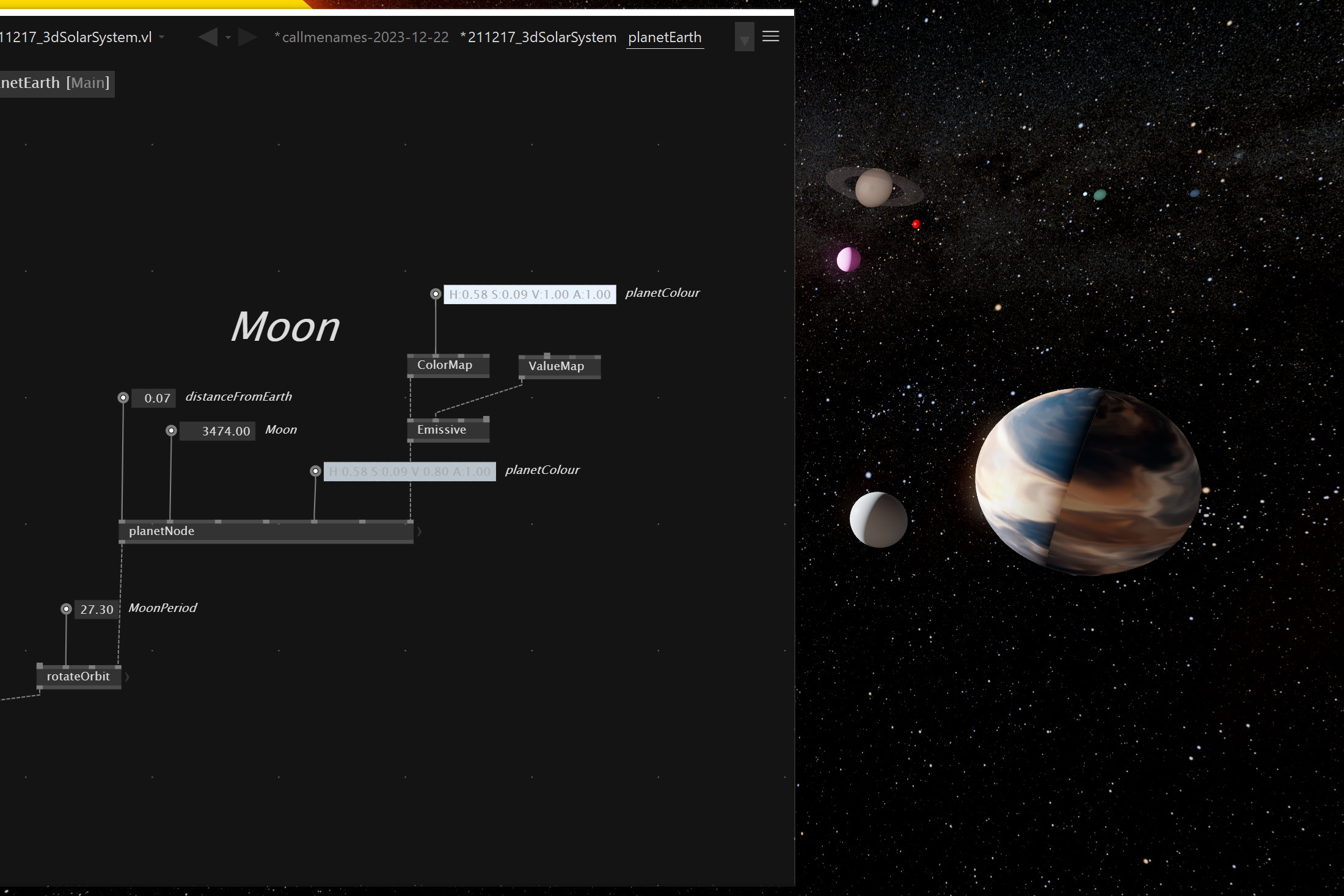This screenshot has height=896, width=1344.
Task: Open the navigation history dropdown between the arrows
Action: [x=228, y=37]
